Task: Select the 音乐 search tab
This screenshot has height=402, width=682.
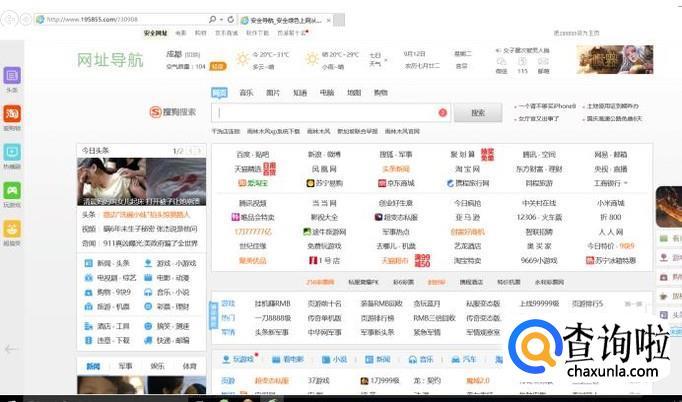Action: point(246,93)
